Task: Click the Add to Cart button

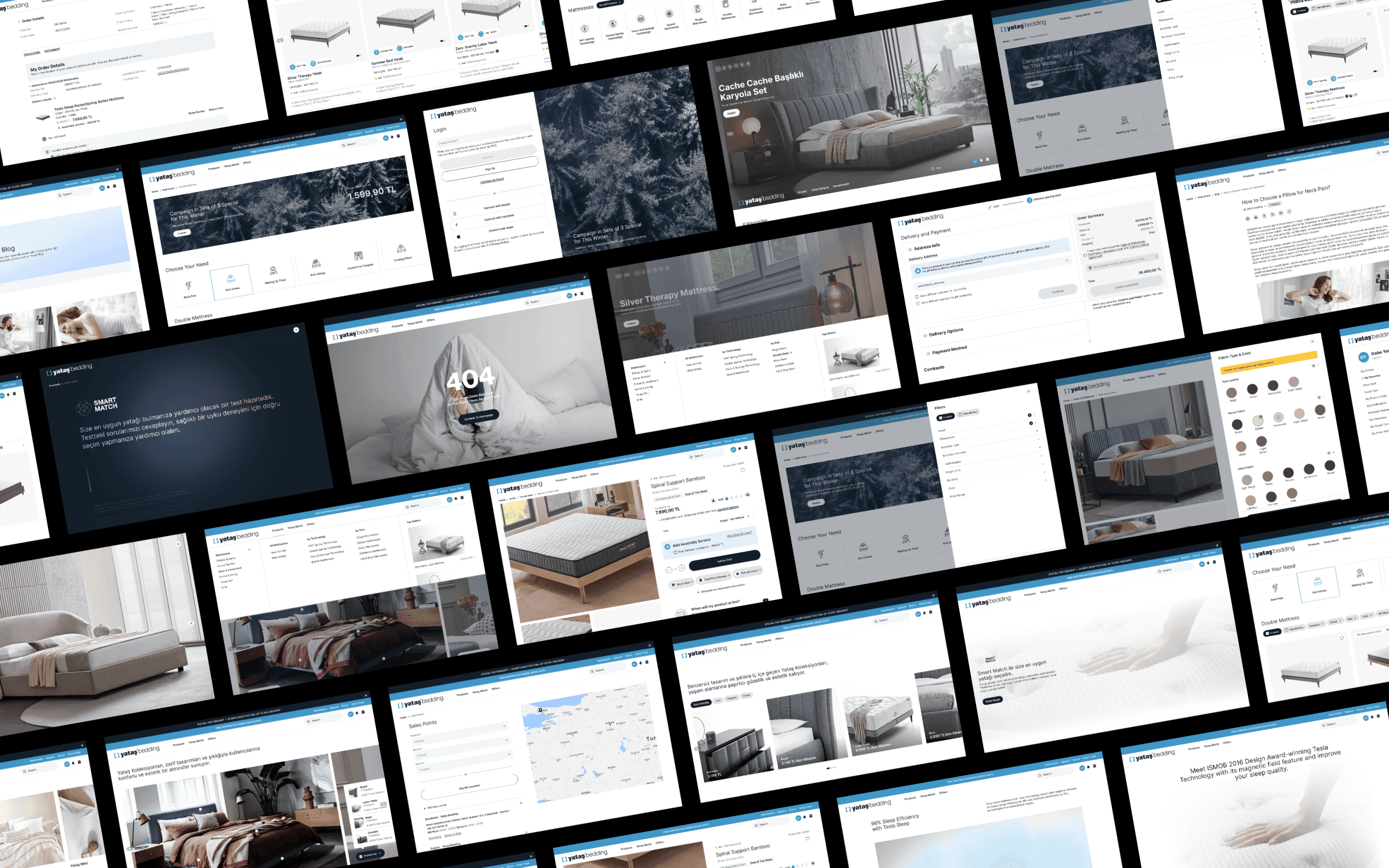Action: tap(724, 560)
